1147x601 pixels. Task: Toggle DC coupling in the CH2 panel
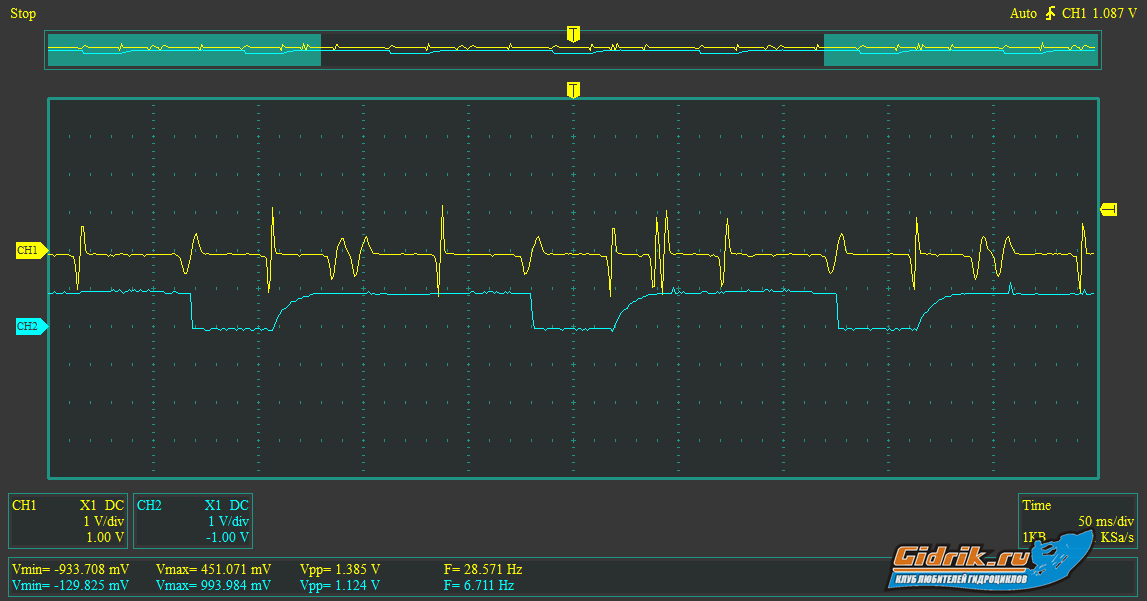[x=239, y=506]
